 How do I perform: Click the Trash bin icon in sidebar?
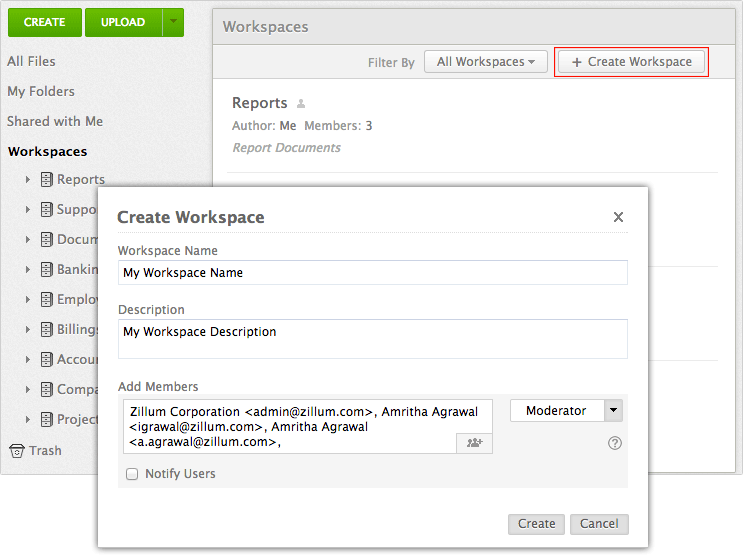(16, 451)
